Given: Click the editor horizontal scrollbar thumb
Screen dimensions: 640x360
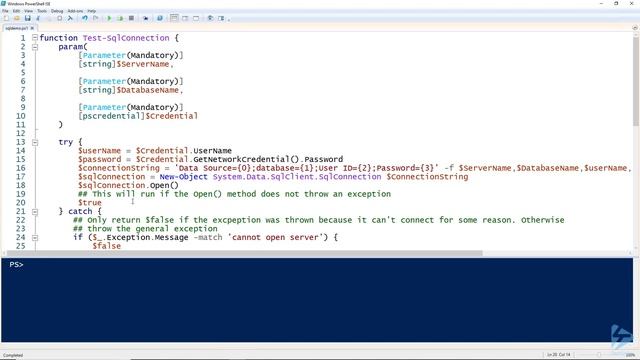Looking at the screenshot, I should [244, 253].
